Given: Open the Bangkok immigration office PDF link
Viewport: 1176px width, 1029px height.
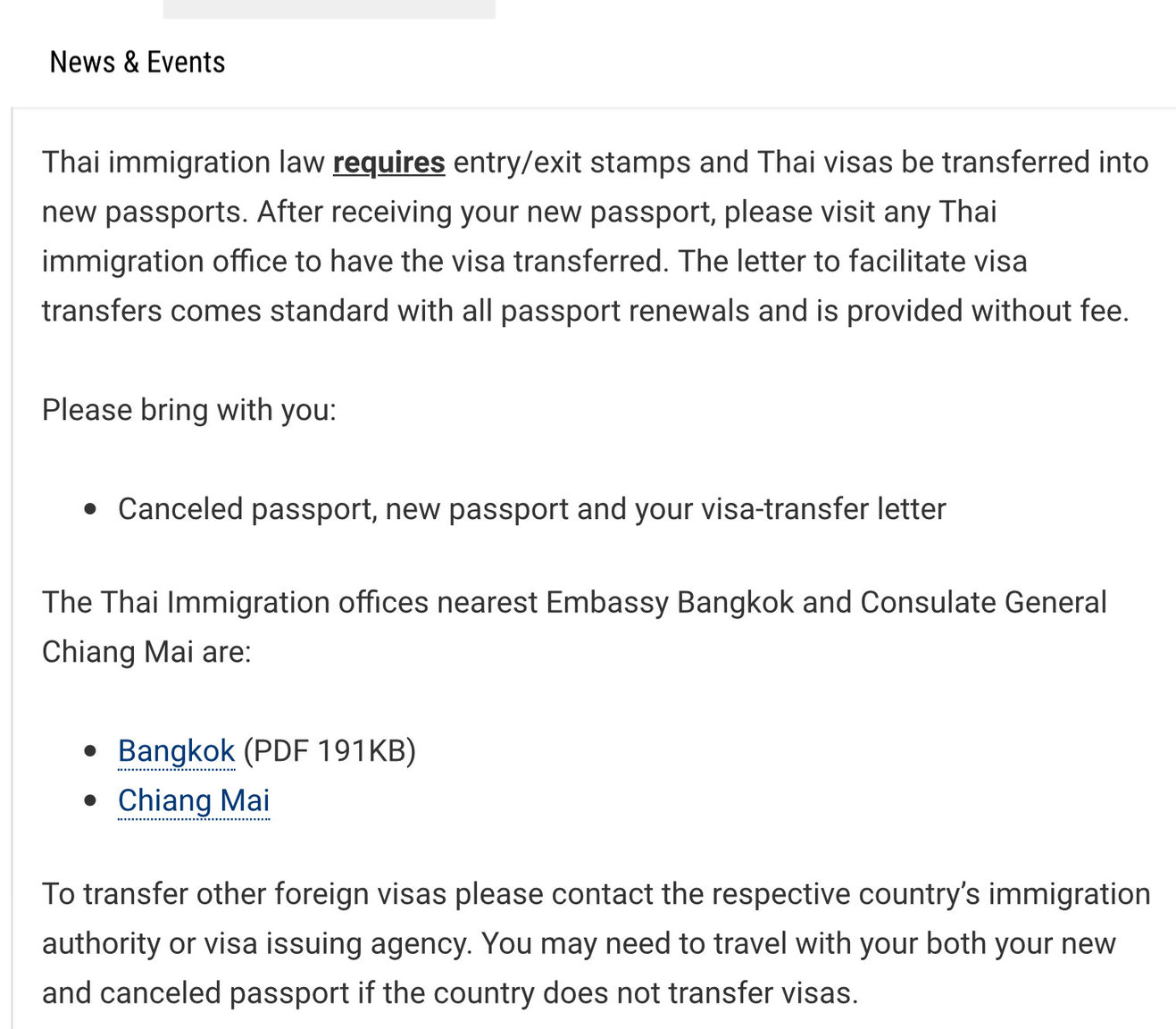Looking at the screenshot, I should [176, 751].
